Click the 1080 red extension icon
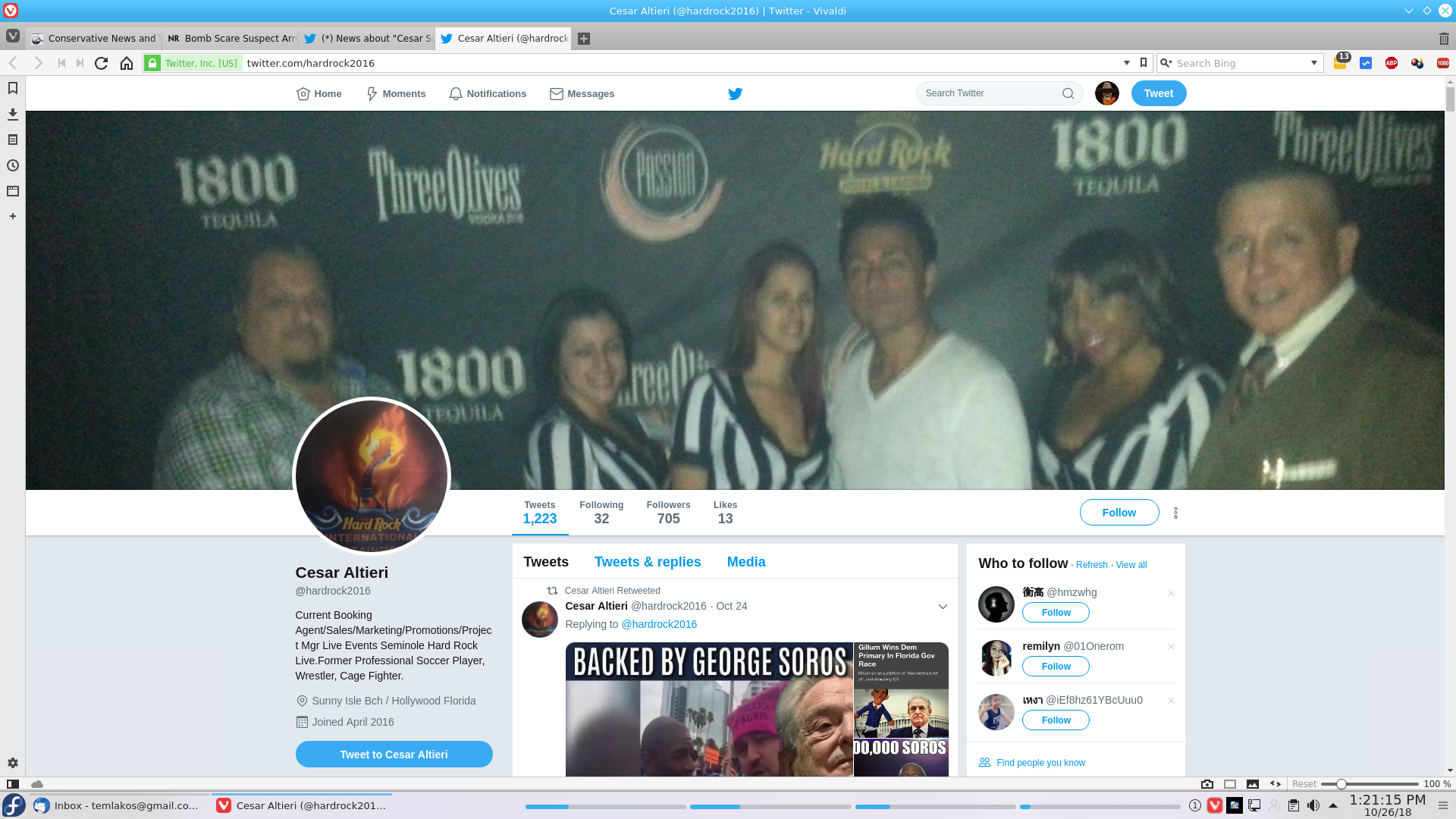This screenshot has width=1456, height=819. click(x=1443, y=64)
